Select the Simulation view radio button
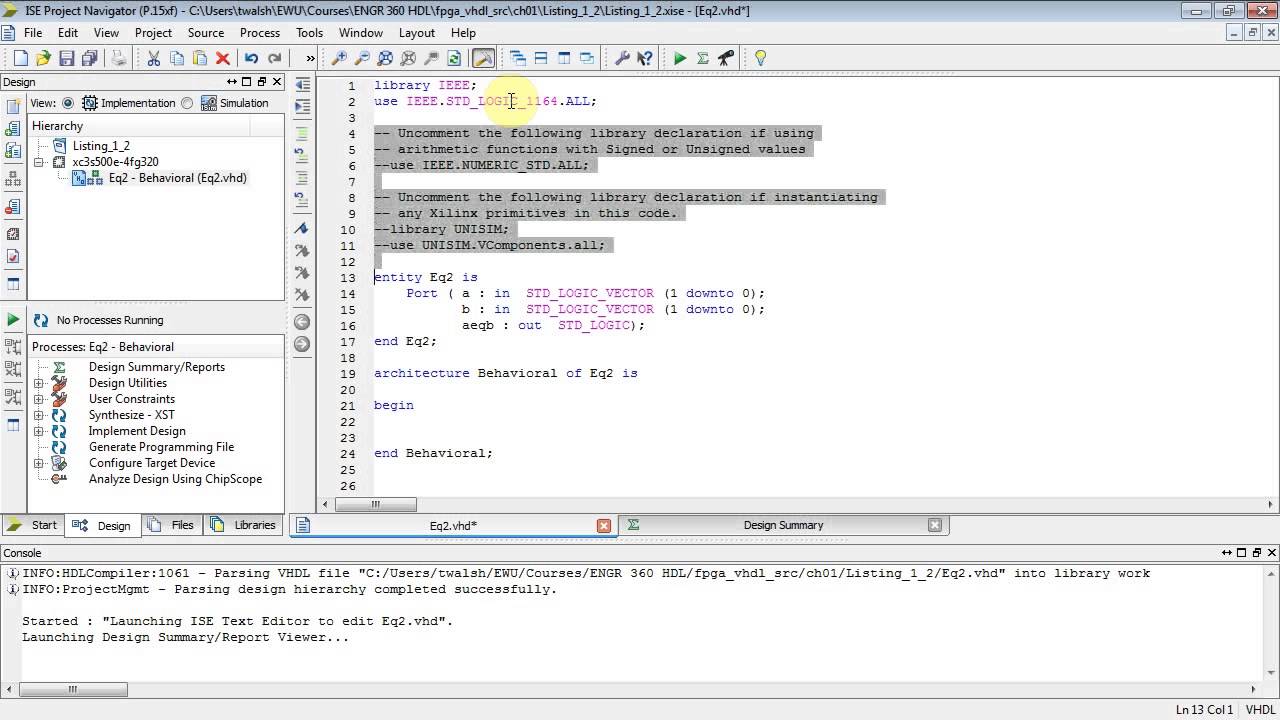 [x=187, y=103]
